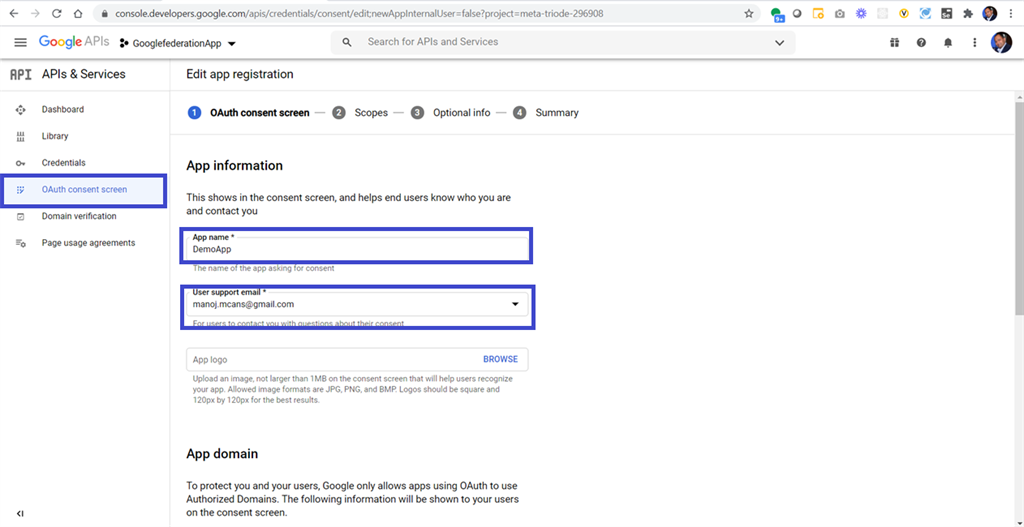Screen dimensions: 1024x527
Task: Open the GooglefederationApp project selector
Action: point(177,44)
